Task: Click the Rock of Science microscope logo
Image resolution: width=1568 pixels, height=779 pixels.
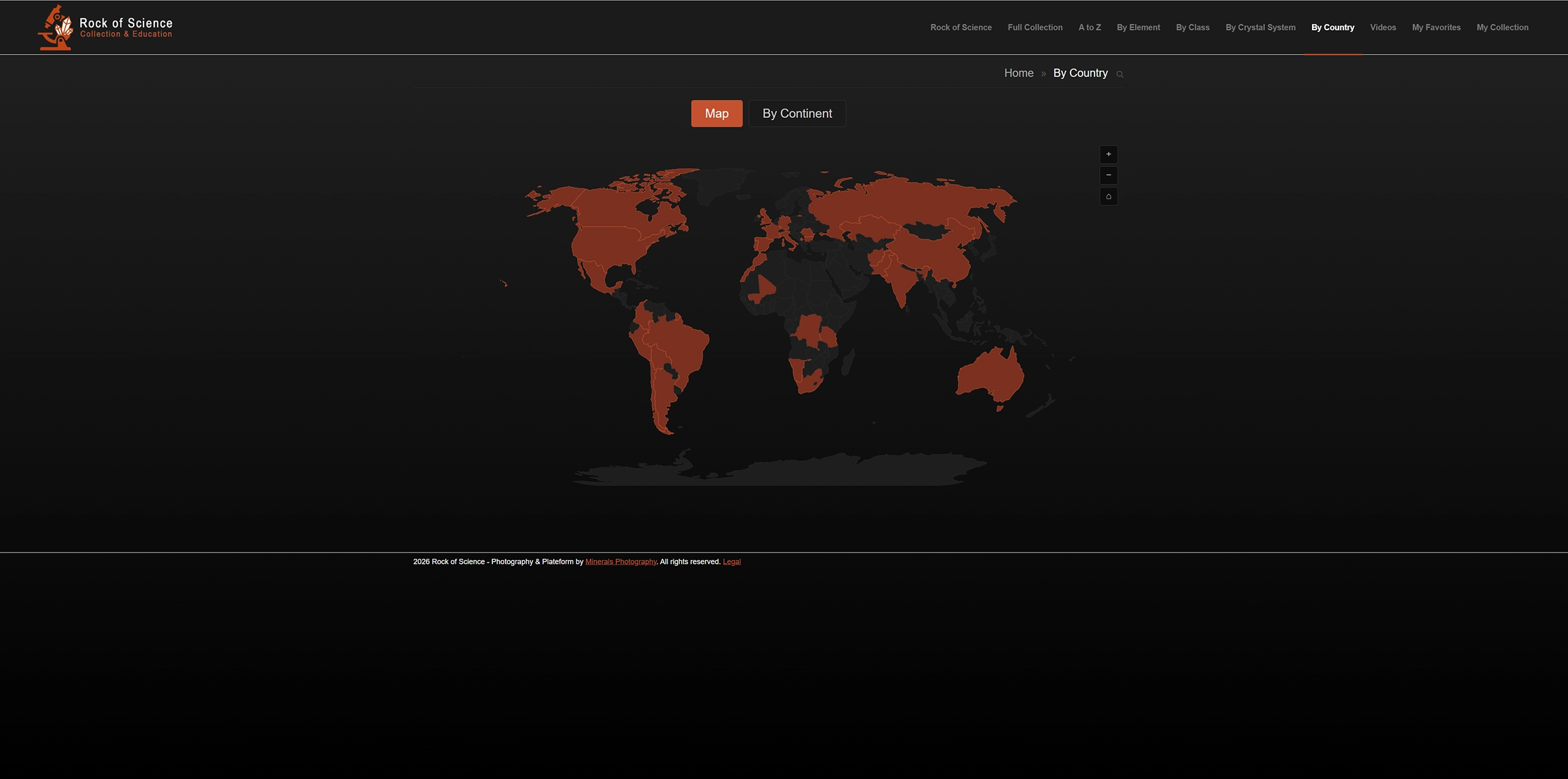Action: pos(55,28)
